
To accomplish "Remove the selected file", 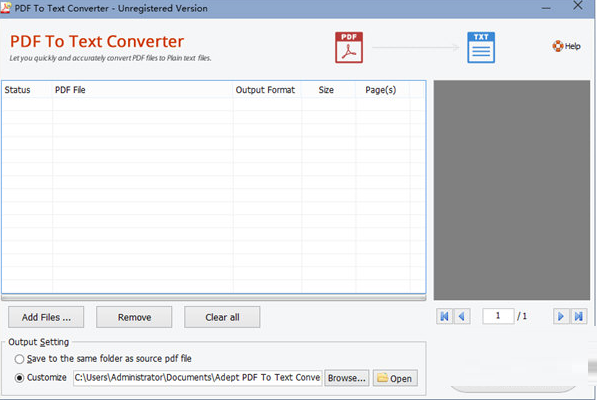I will [x=134, y=317].
